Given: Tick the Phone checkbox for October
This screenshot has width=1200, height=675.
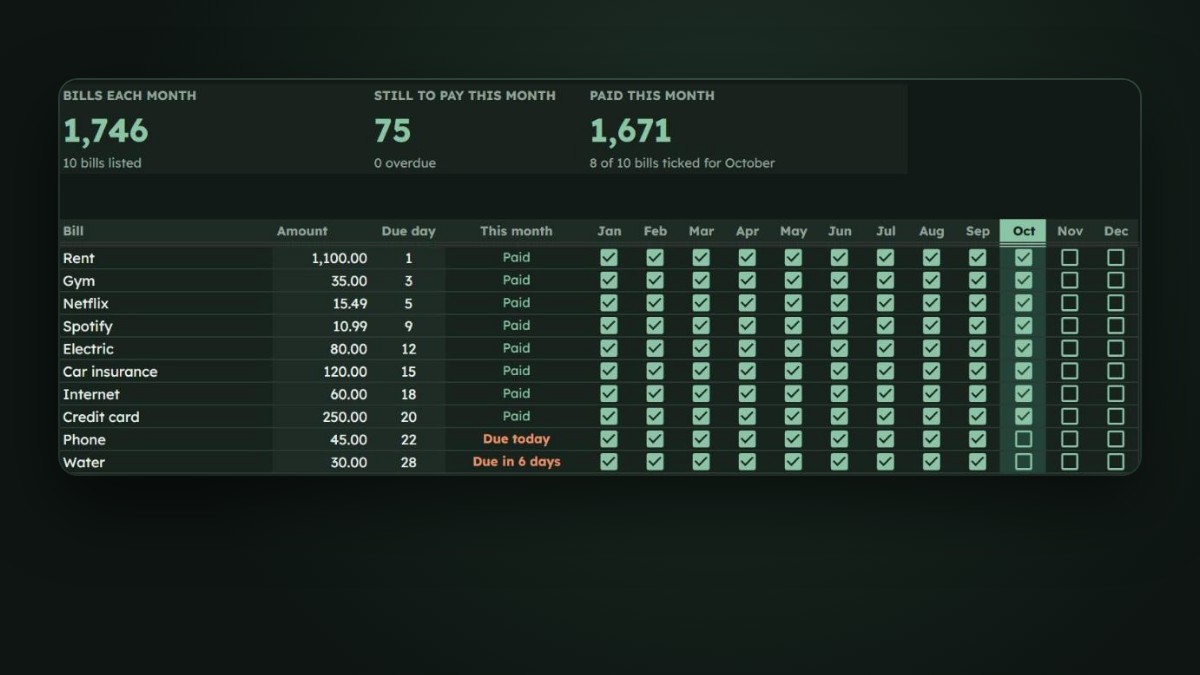Looking at the screenshot, I should pyautogui.click(x=1023, y=439).
